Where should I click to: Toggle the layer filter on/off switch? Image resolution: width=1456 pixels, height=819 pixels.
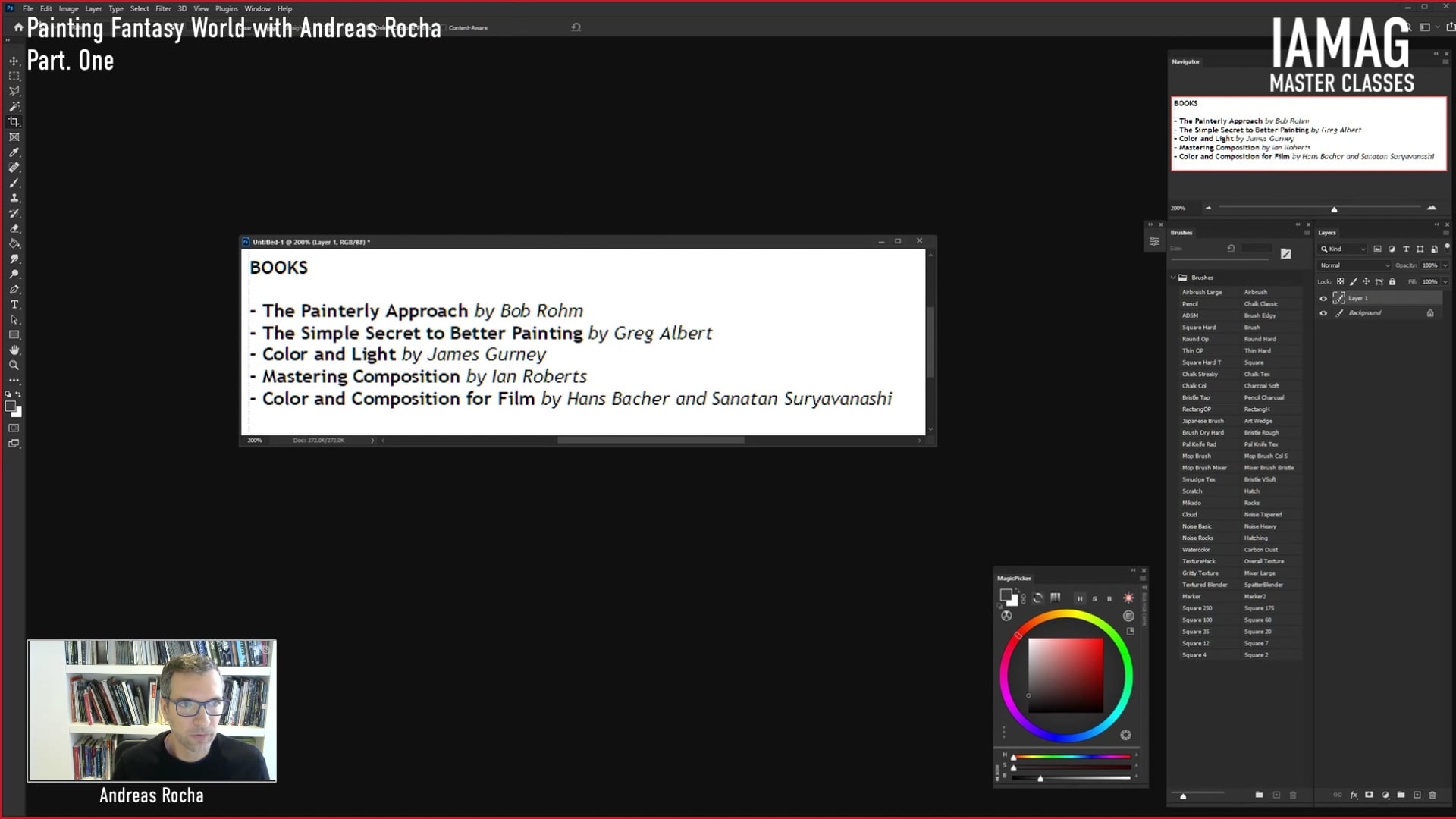tap(1447, 247)
